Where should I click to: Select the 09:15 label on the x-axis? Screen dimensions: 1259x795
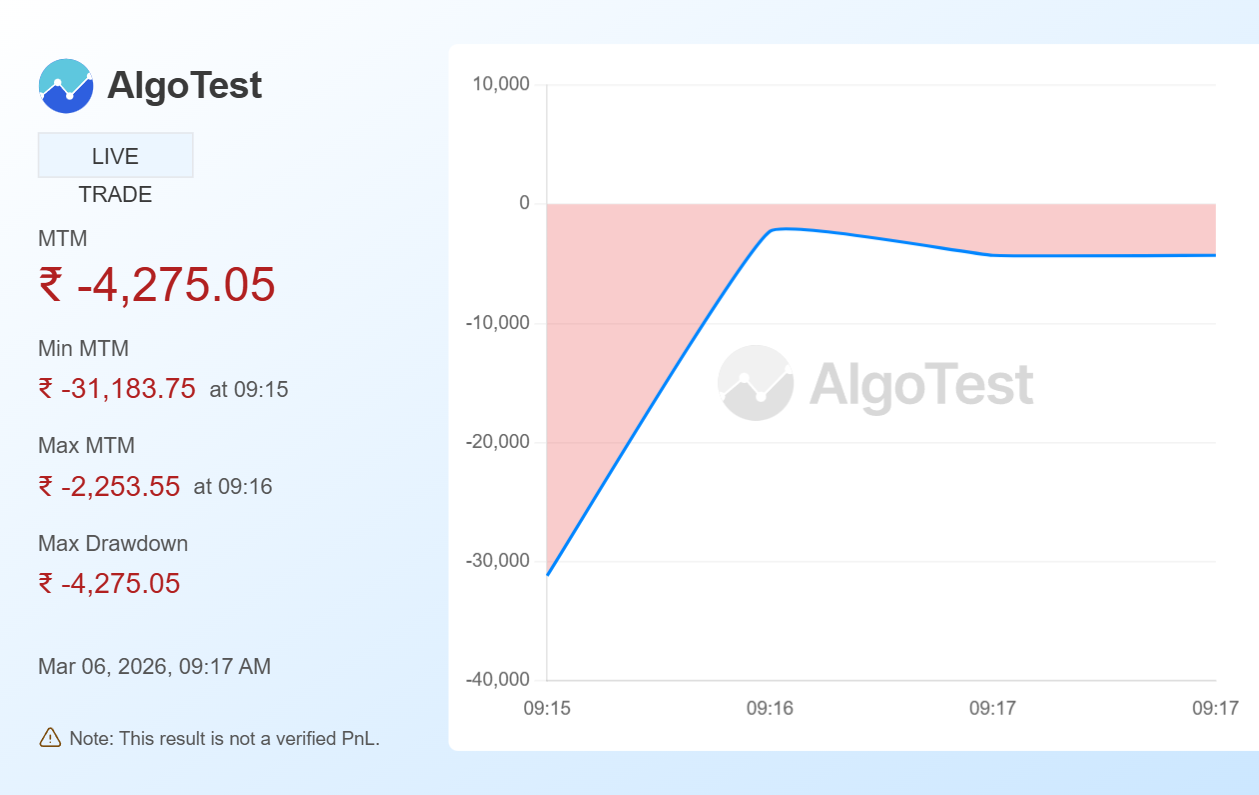click(x=550, y=708)
